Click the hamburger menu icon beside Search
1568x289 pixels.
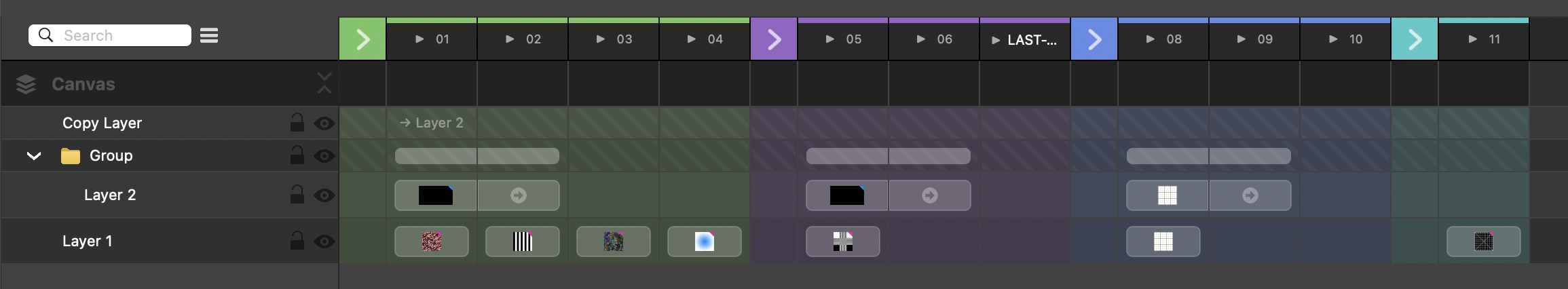(209, 35)
